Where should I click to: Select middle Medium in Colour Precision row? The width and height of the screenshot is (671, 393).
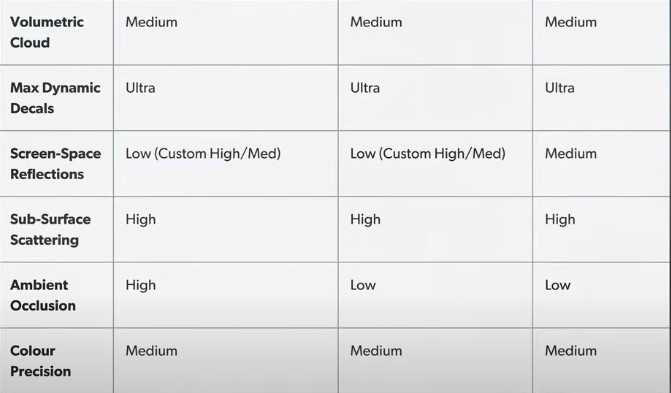point(376,351)
